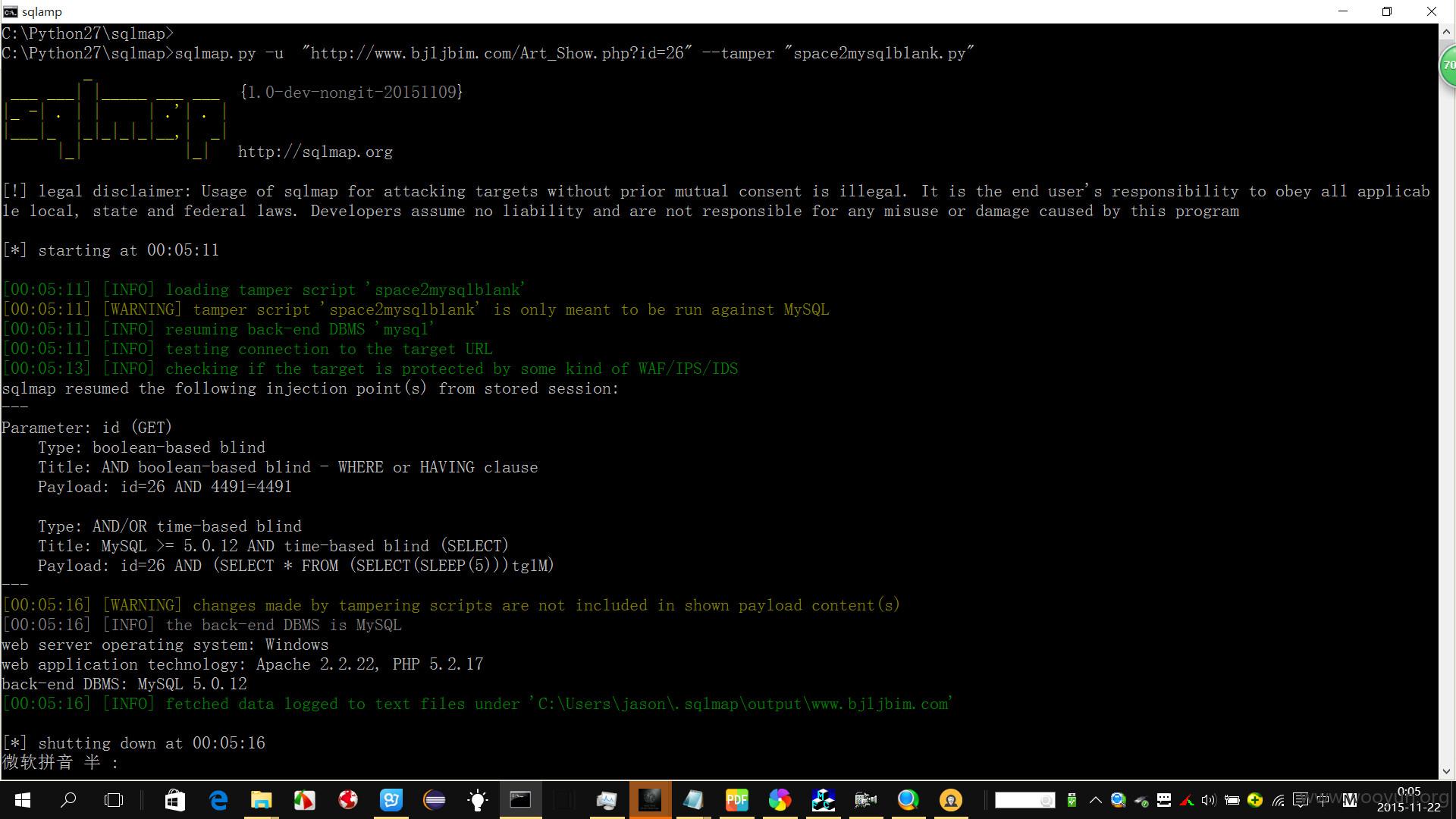Open Microsoft Edge browser
This screenshot has width=1456, height=819.
(x=218, y=800)
